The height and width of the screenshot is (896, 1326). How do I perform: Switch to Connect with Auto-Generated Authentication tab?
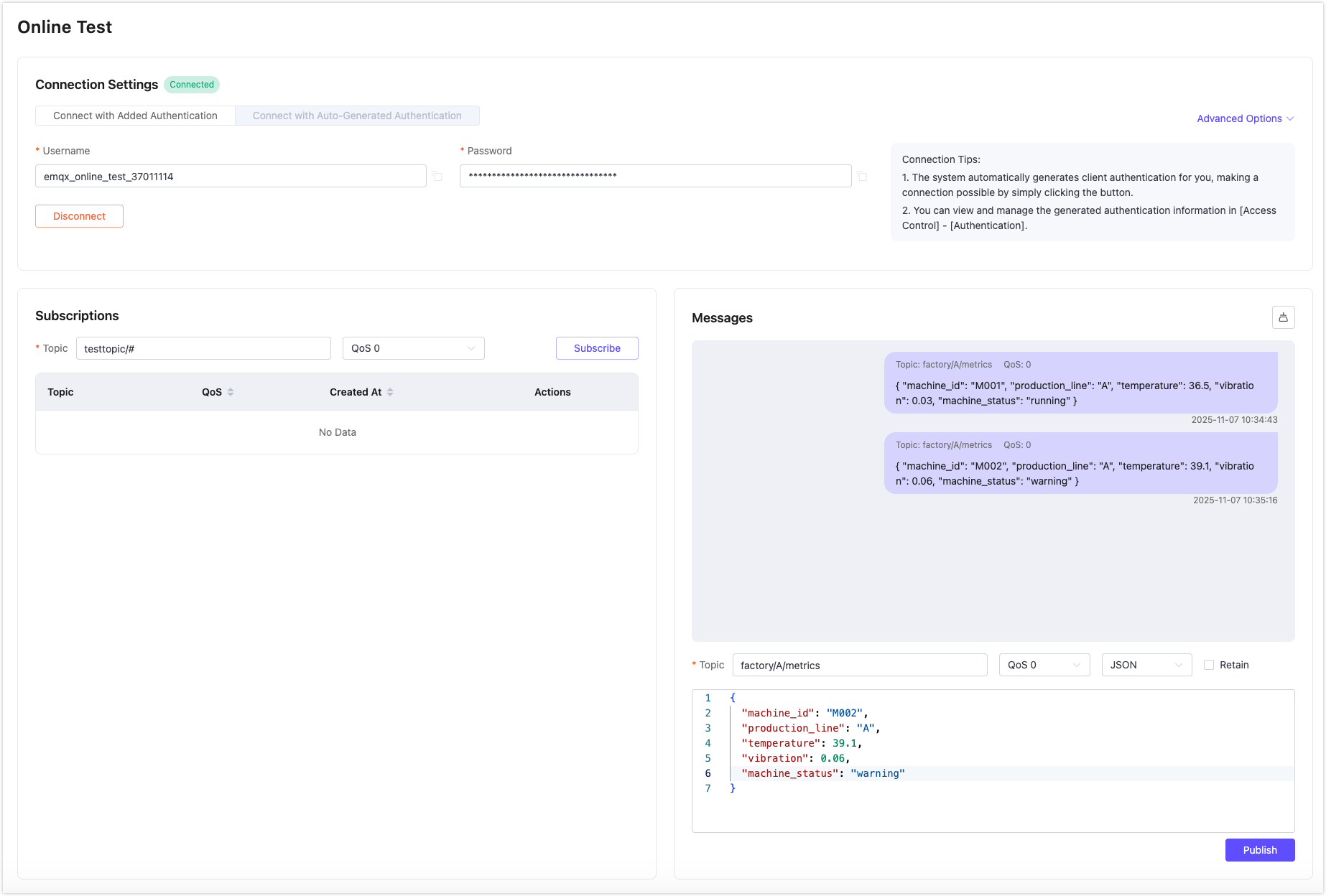[x=357, y=115]
